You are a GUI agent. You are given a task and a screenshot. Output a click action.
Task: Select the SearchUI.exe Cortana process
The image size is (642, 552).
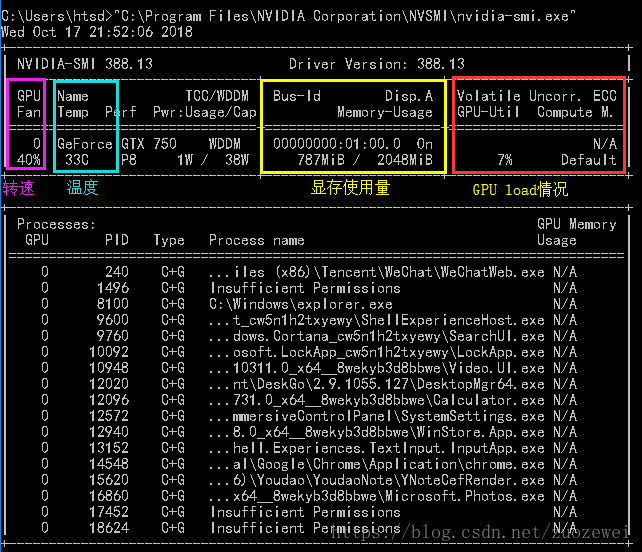pos(377,336)
